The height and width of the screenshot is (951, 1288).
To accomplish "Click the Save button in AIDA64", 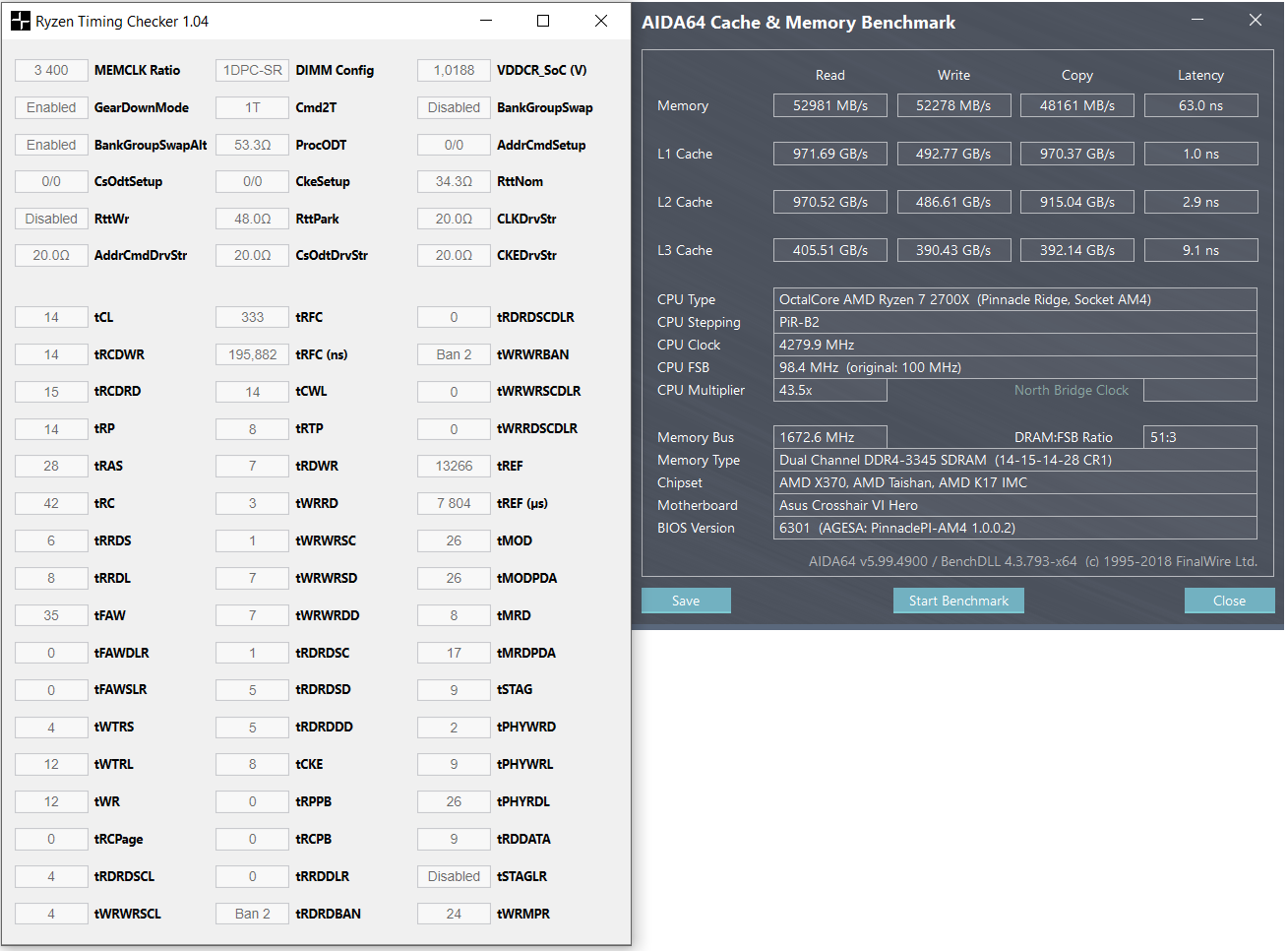I will coord(686,601).
